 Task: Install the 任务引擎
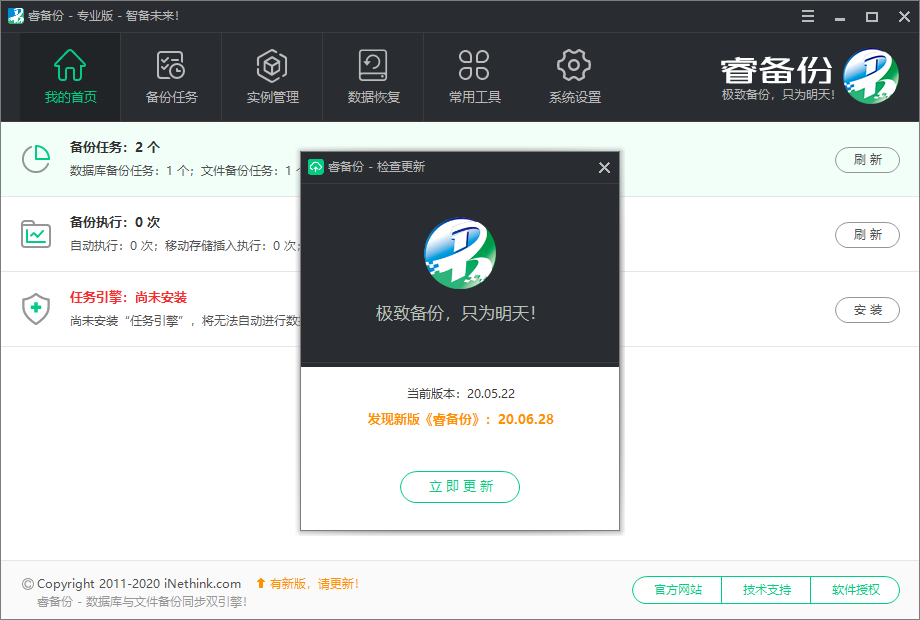pos(867,310)
